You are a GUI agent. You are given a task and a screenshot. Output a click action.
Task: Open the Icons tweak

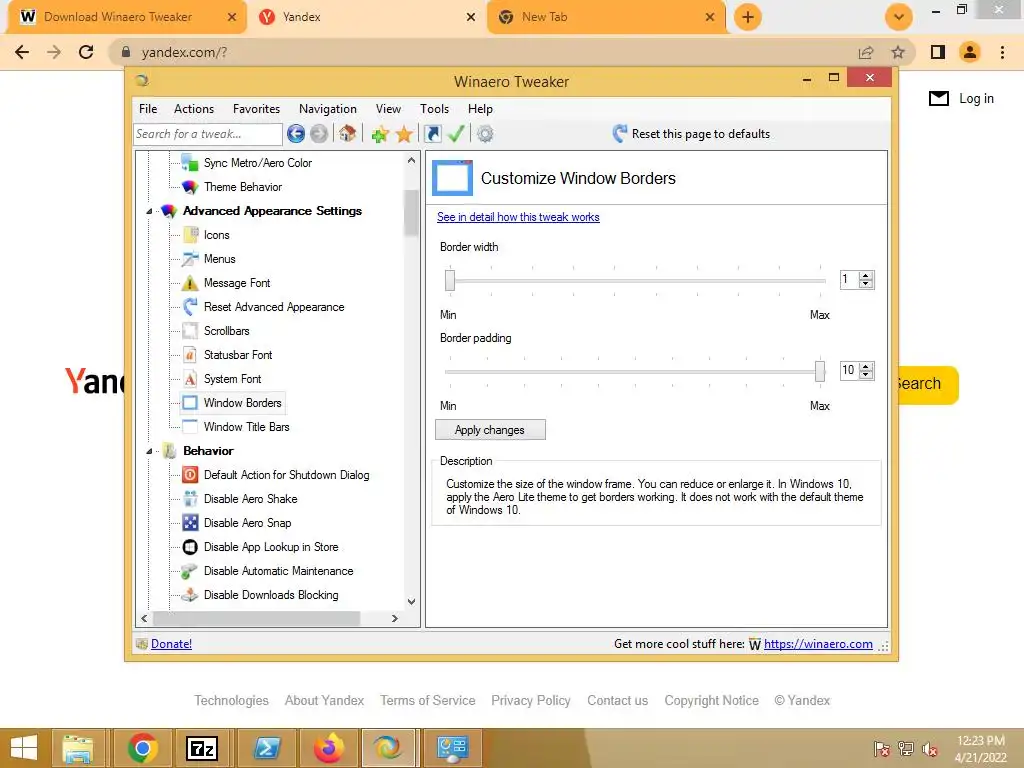[216, 235]
